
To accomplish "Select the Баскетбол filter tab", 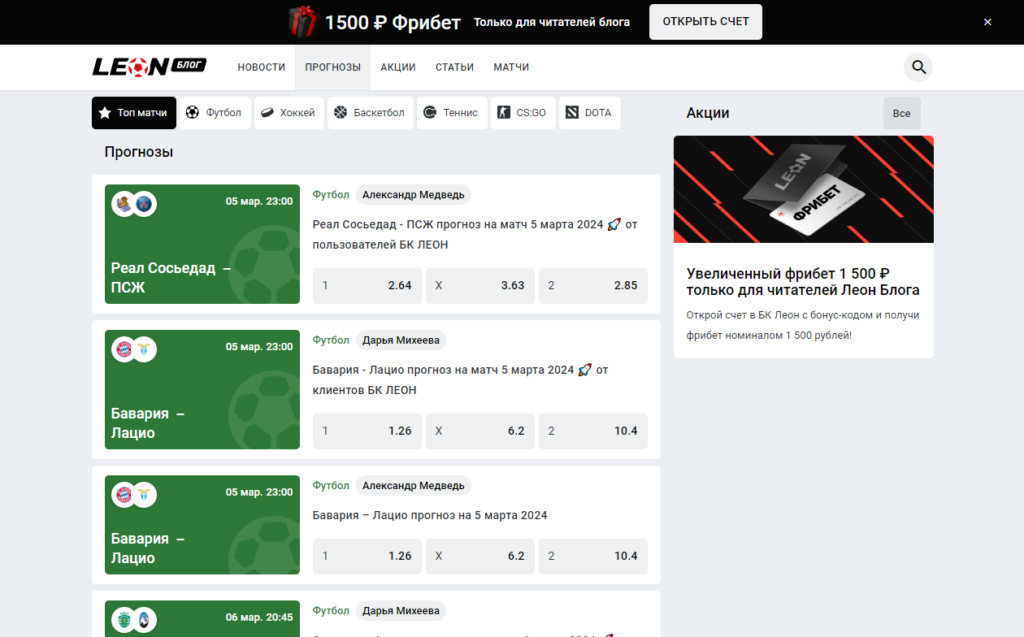I will pyautogui.click(x=370, y=112).
